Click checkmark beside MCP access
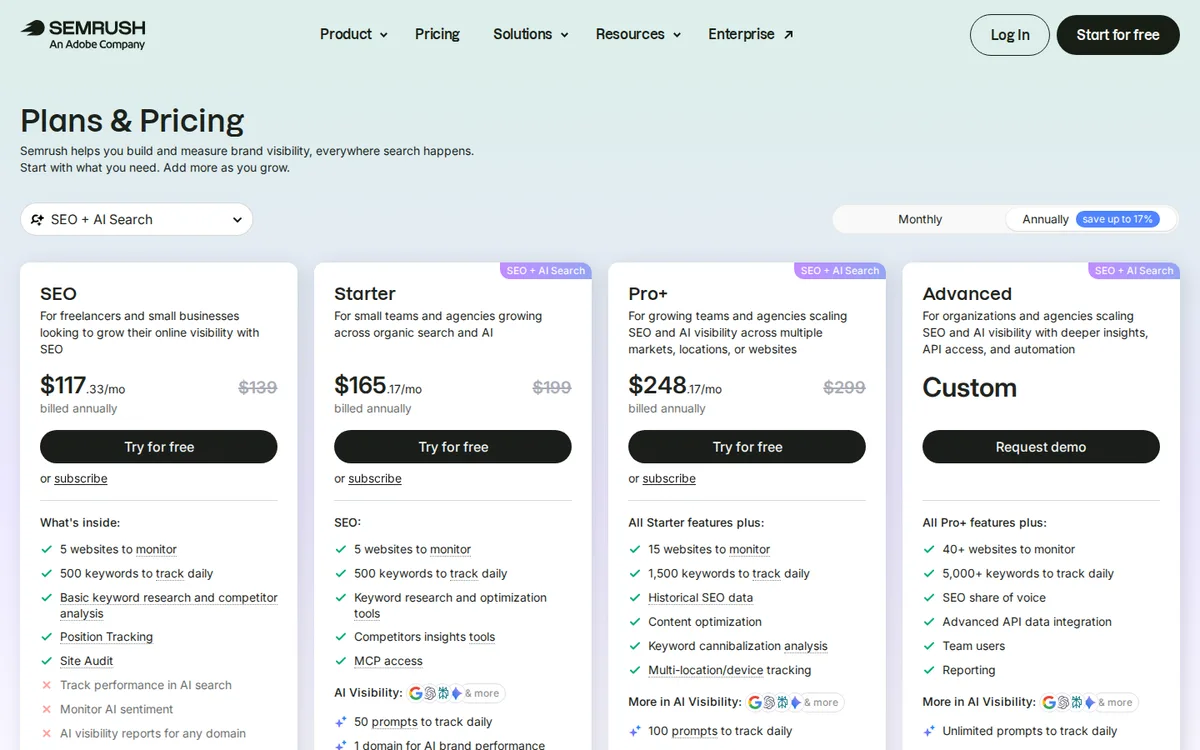The width and height of the screenshot is (1200, 750). pyautogui.click(x=340, y=661)
